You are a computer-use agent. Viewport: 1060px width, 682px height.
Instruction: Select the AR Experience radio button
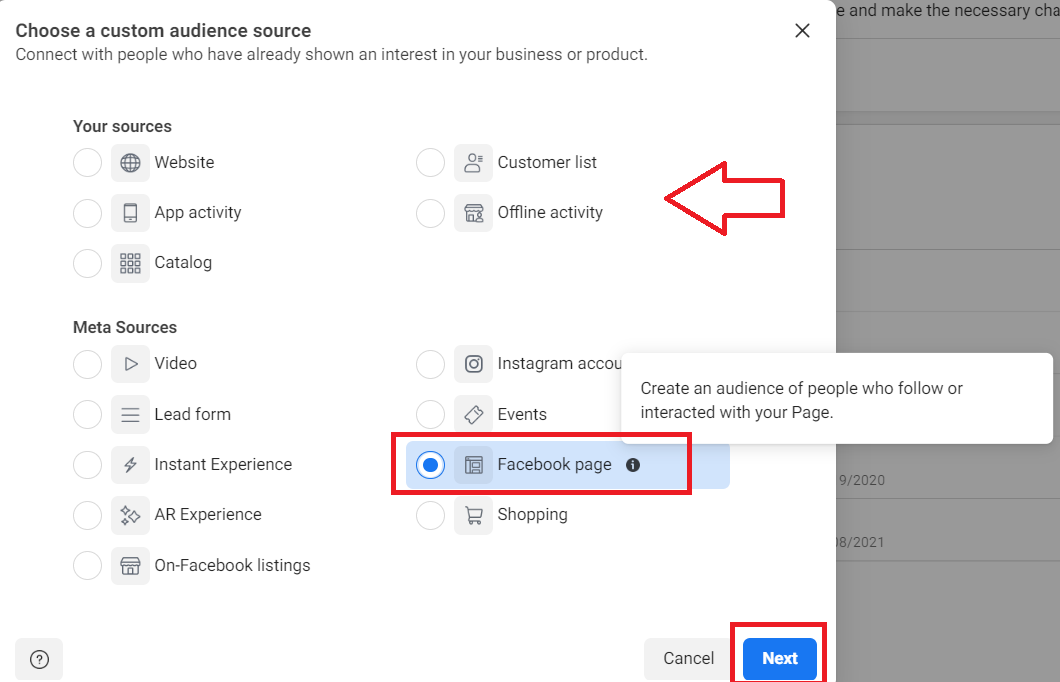(87, 515)
